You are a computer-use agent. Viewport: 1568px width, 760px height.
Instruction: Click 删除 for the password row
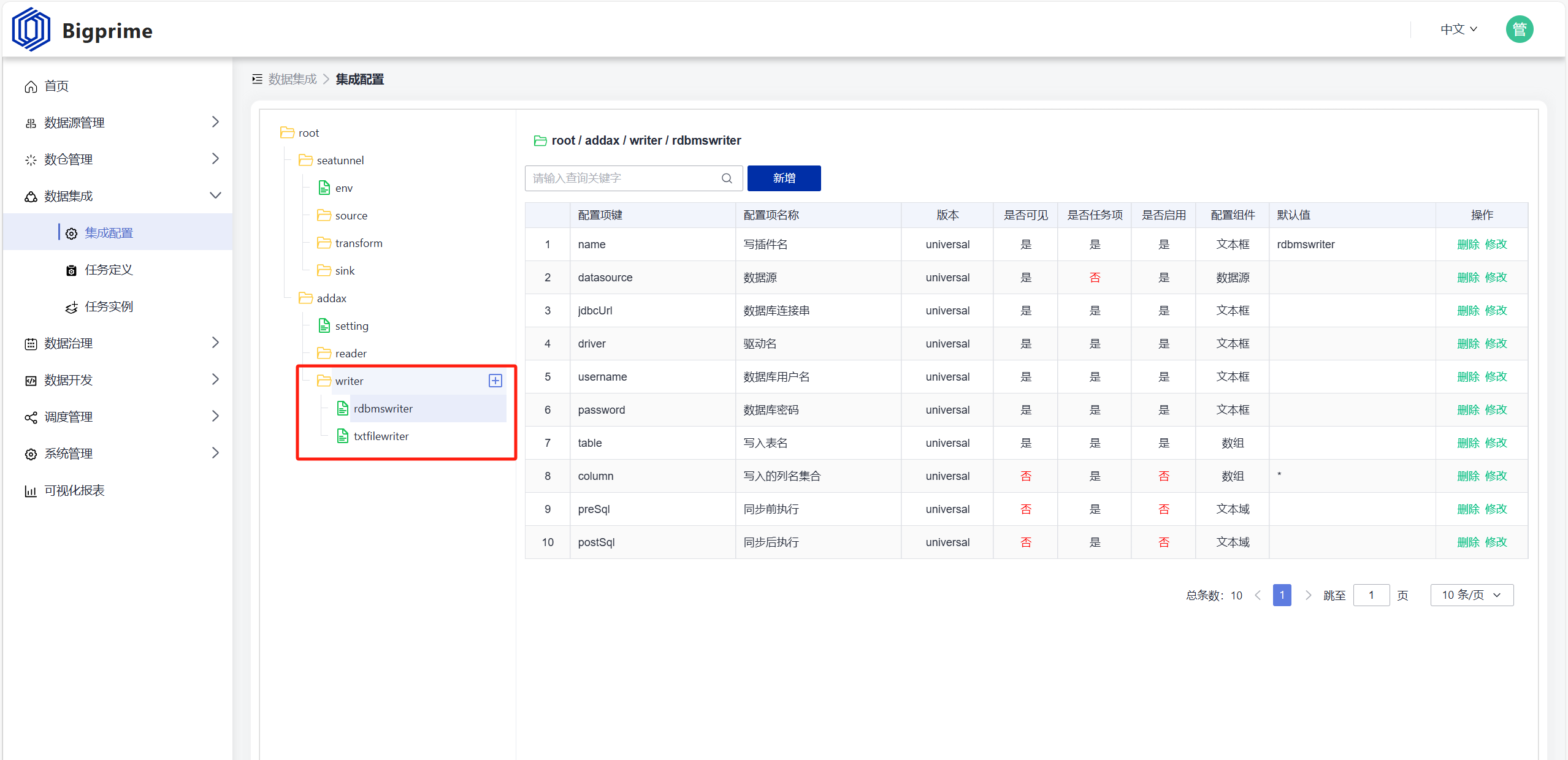(x=1468, y=409)
